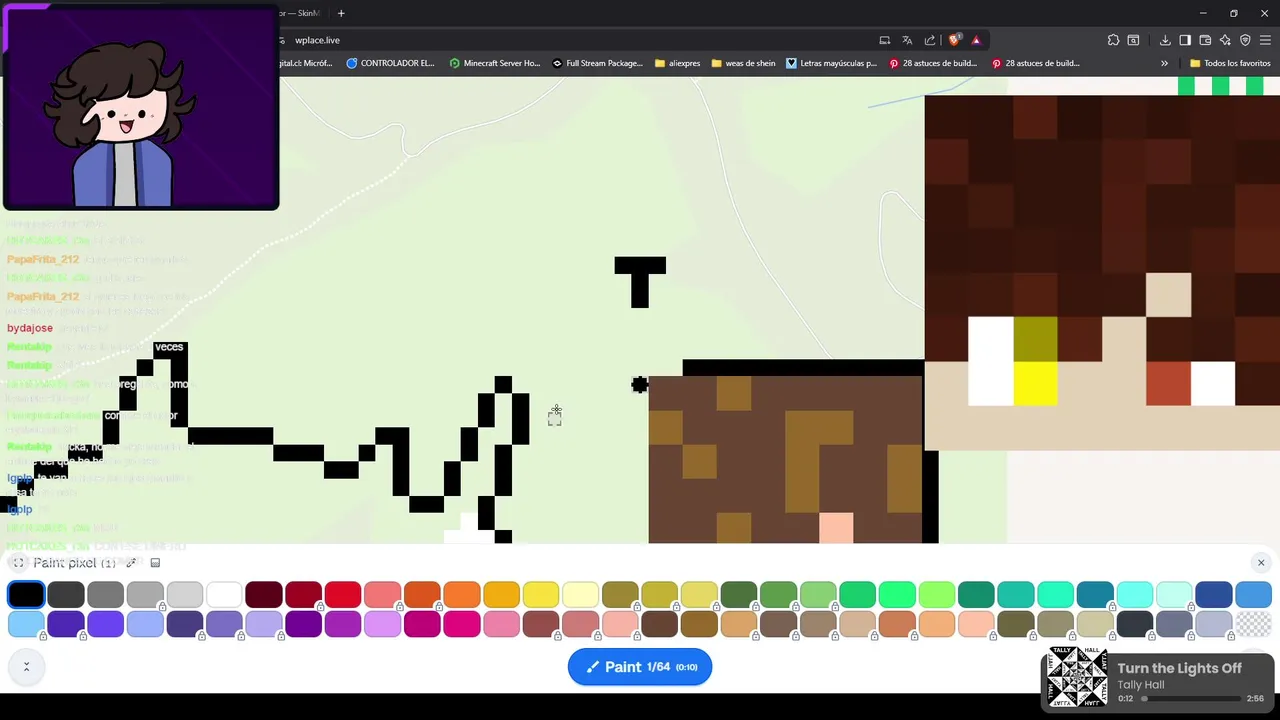Select the yellow color swatch
This screenshot has height=720, width=1280.
[541, 595]
